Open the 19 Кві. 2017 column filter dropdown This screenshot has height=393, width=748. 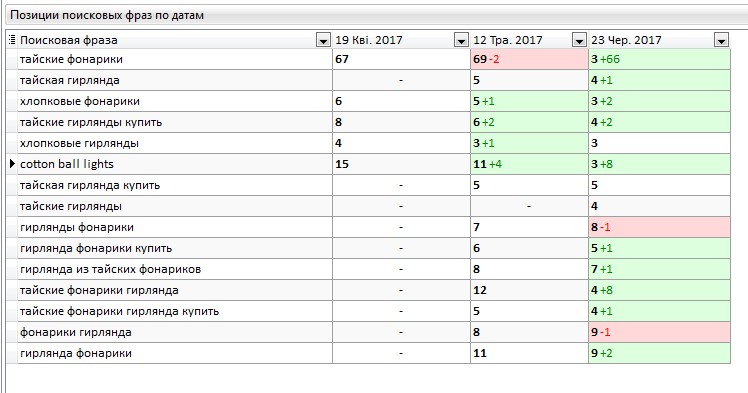coord(461,41)
